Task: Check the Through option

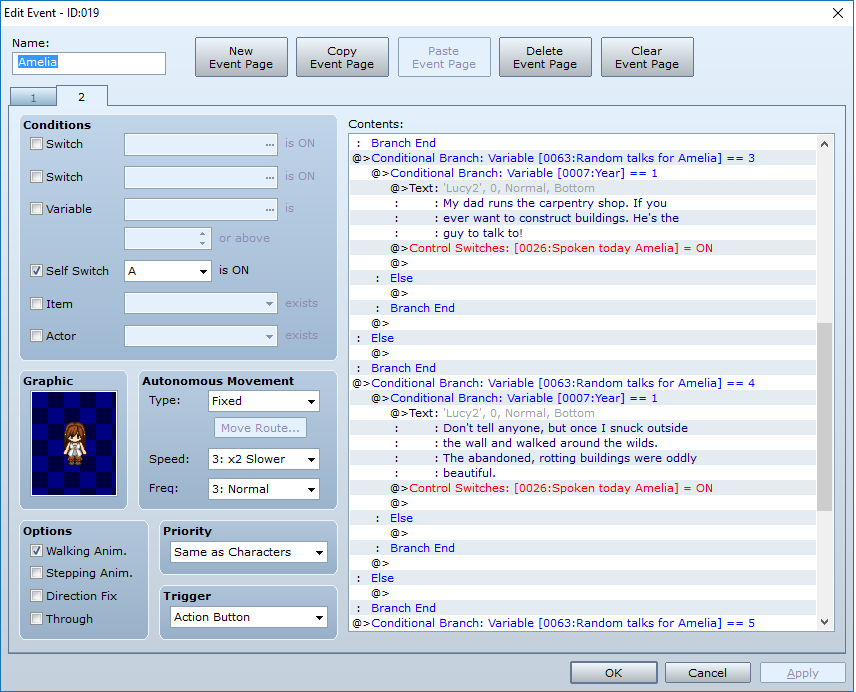Action: pyautogui.click(x=37, y=618)
